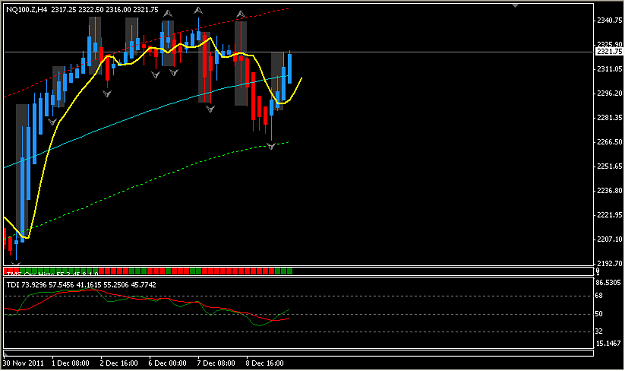Click the 50 level label on TDI scale
Viewport: 625px width, 371px height.
[599, 314]
